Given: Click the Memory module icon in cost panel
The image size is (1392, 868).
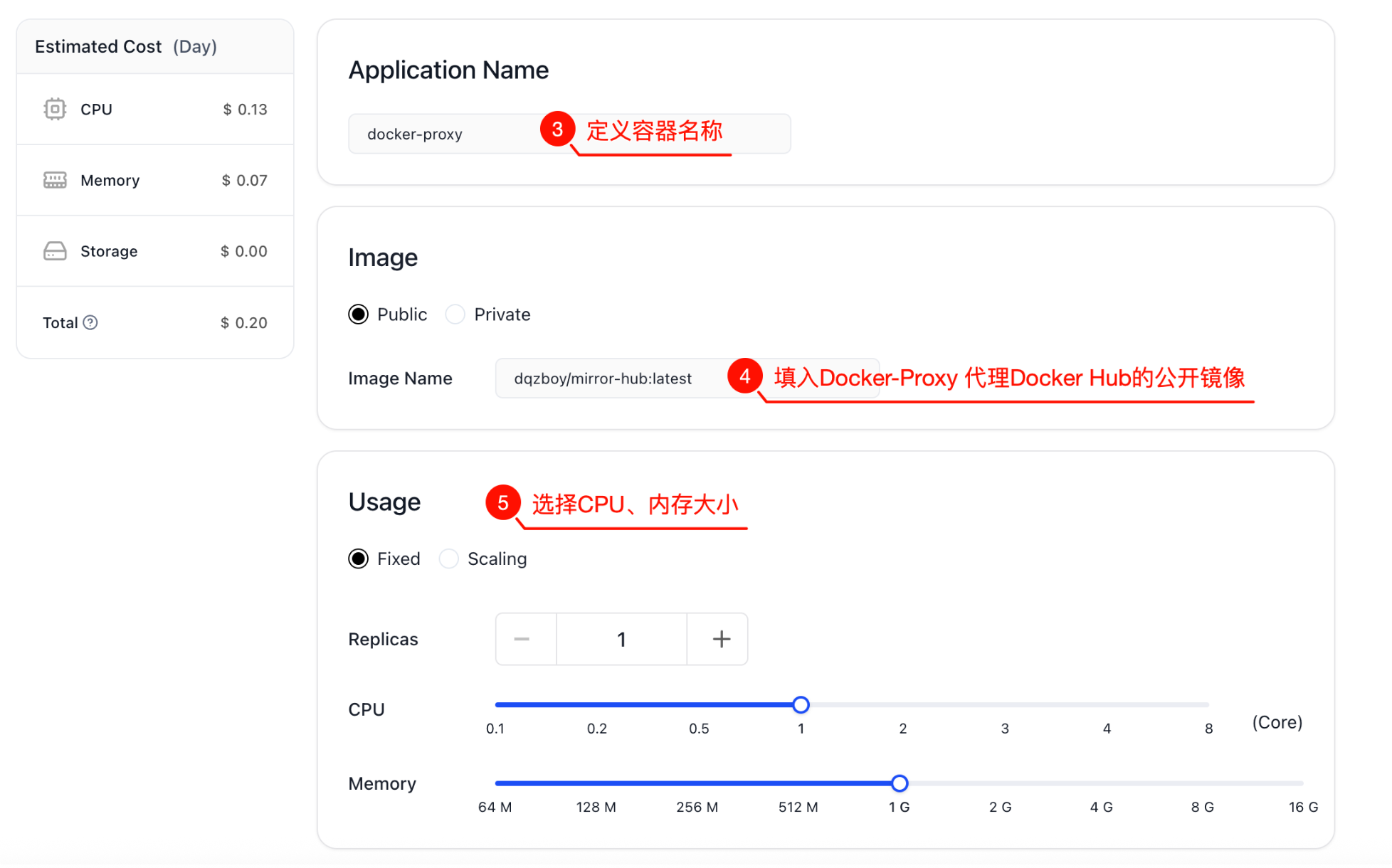Looking at the screenshot, I should click(x=55, y=180).
